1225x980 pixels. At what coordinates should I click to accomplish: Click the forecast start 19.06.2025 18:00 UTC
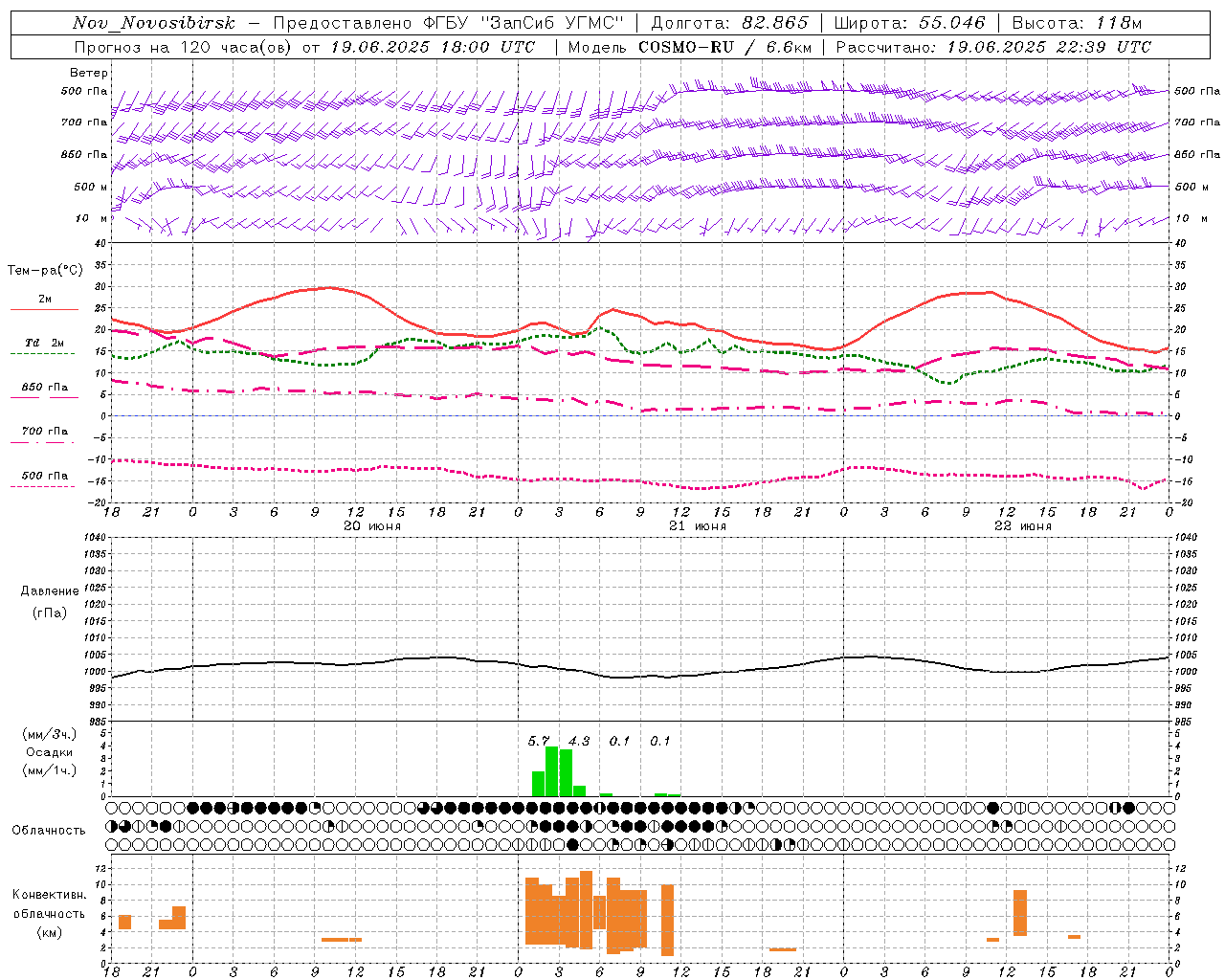coord(433,47)
